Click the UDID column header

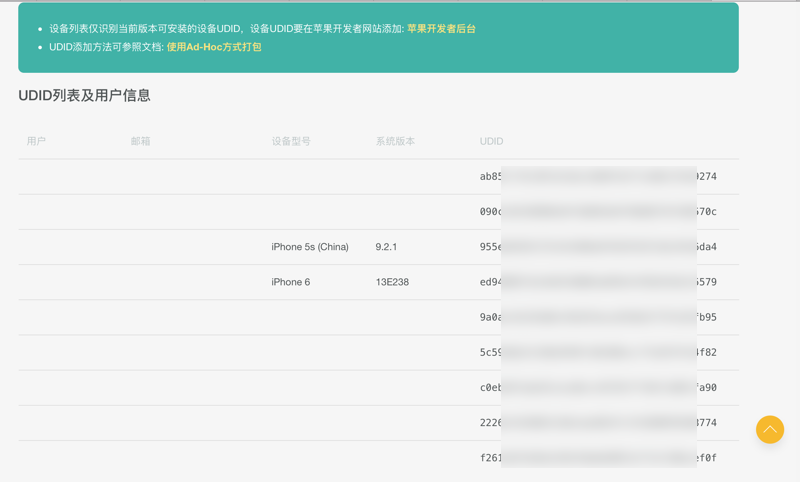point(491,141)
